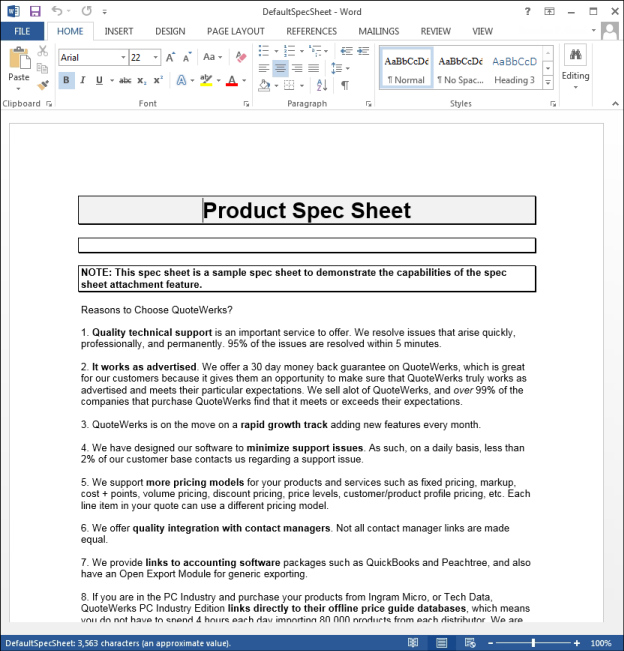
Task: Open the Change Case Aa dropdown
Action: pyautogui.click(x=213, y=57)
